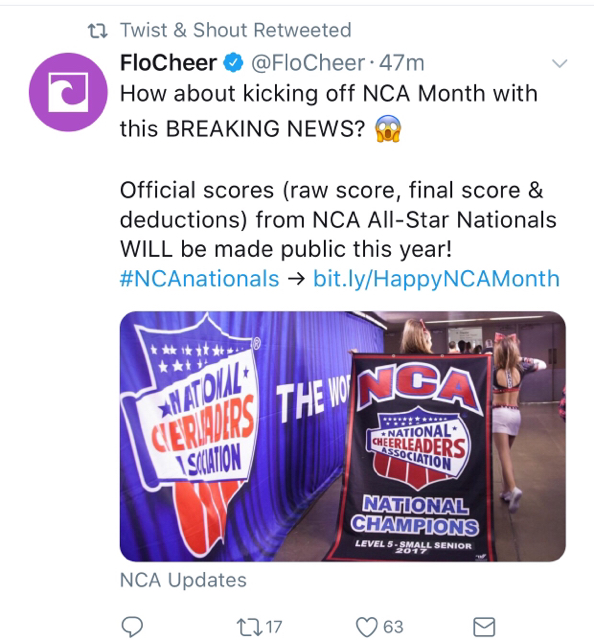This screenshot has height=640, width=594.
Task: Like the tweet with the heart icon
Action: point(367,627)
